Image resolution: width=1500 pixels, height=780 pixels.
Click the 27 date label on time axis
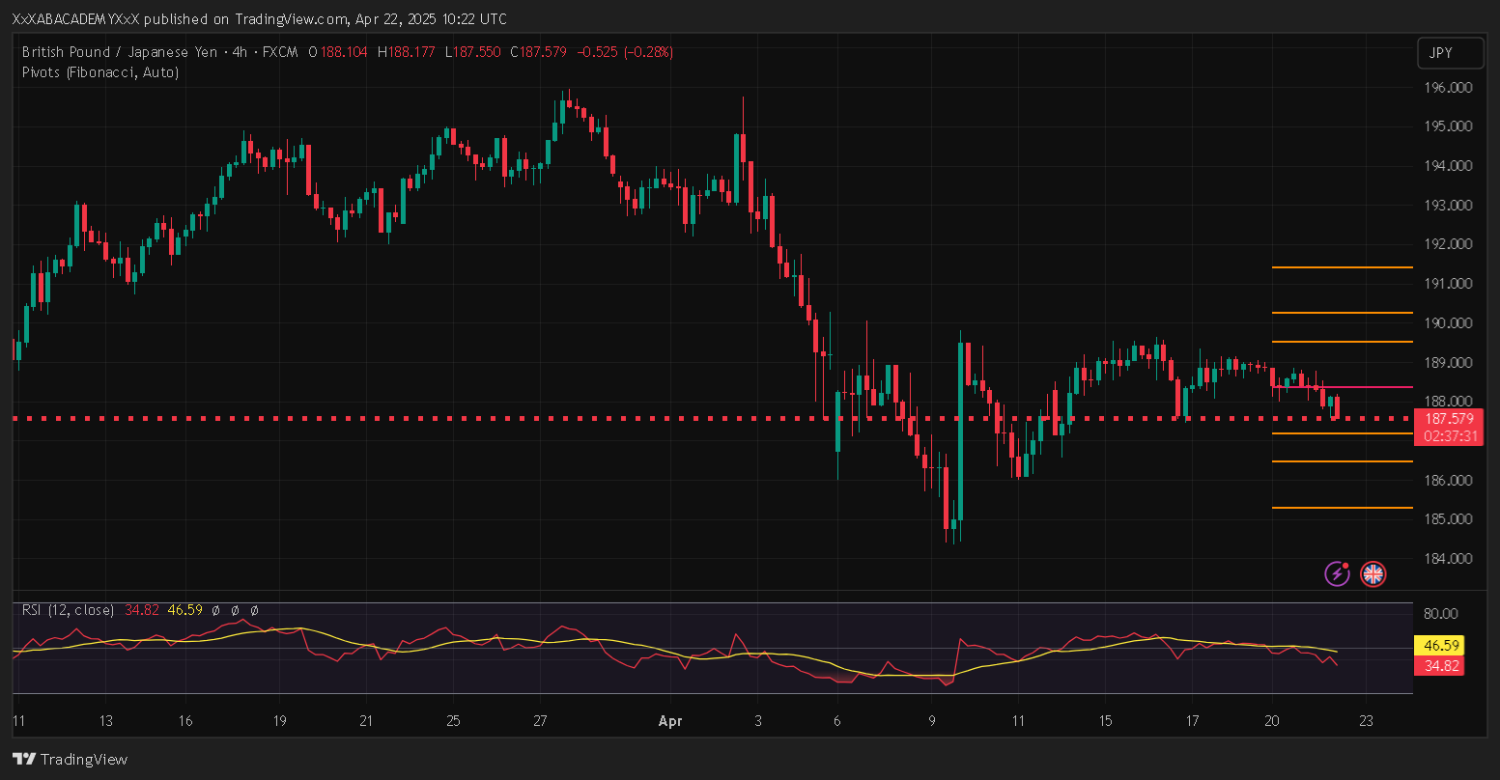(x=541, y=720)
